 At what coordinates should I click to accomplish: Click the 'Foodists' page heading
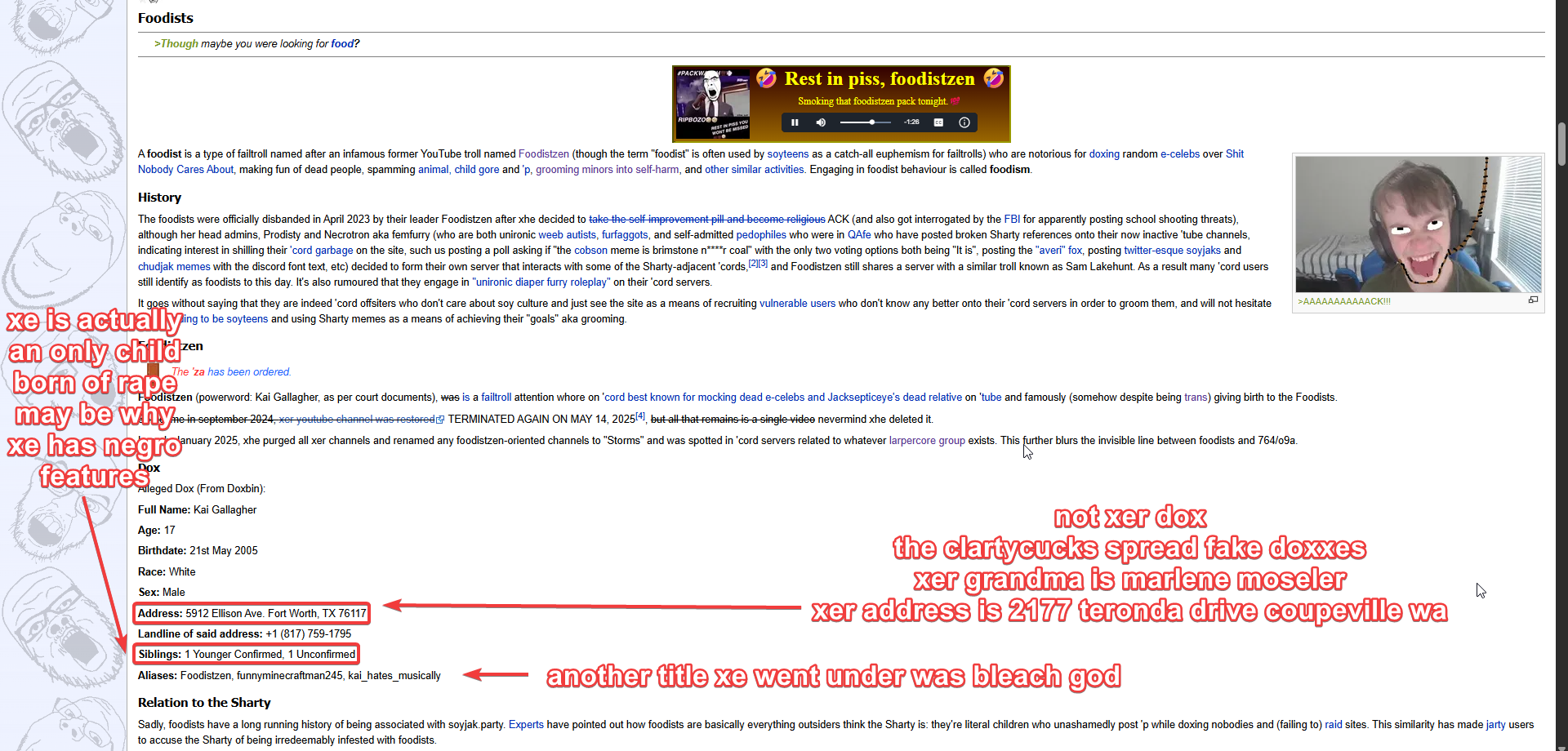[x=166, y=18]
